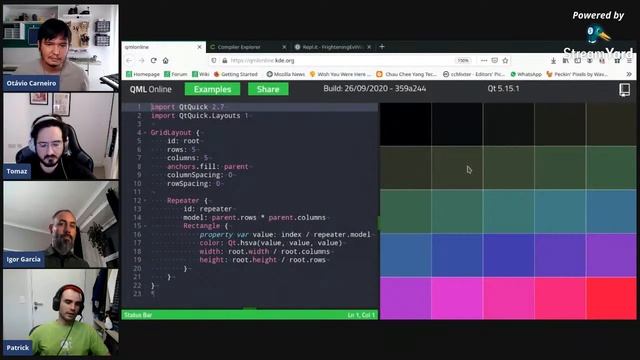Click the 'anchors.fill: parent' line
This screenshot has width=640, height=360.
pos(207,167)
